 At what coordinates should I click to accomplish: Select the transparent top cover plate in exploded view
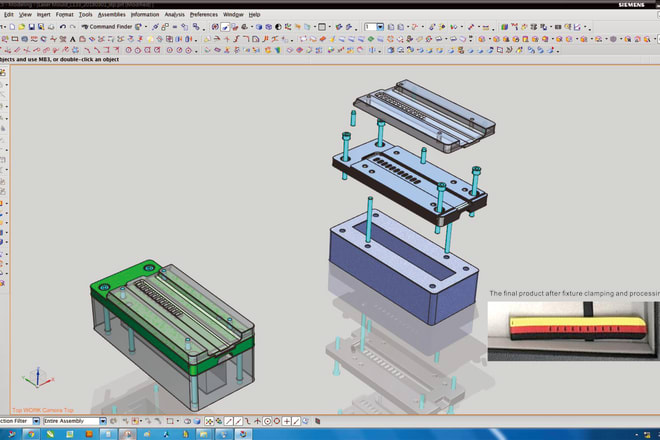(425, 116)
